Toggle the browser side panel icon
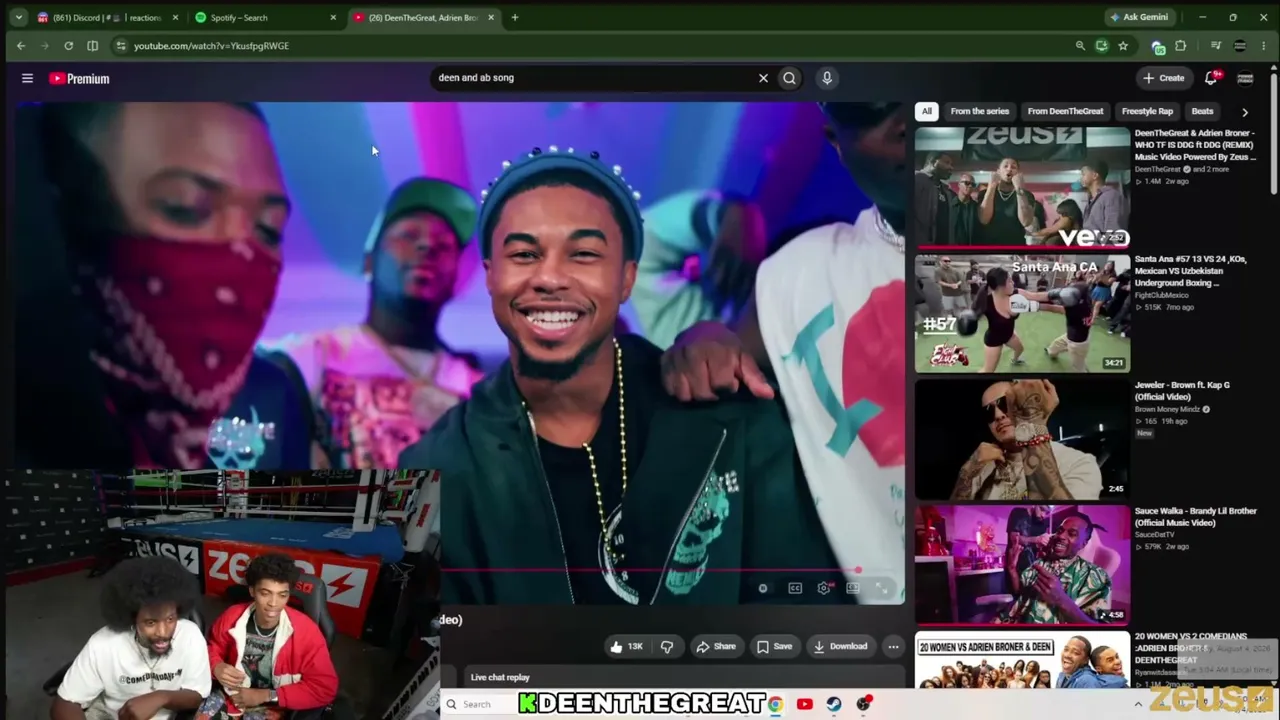This screenshot has height=720, width=1280. click(x=92, y=46)
